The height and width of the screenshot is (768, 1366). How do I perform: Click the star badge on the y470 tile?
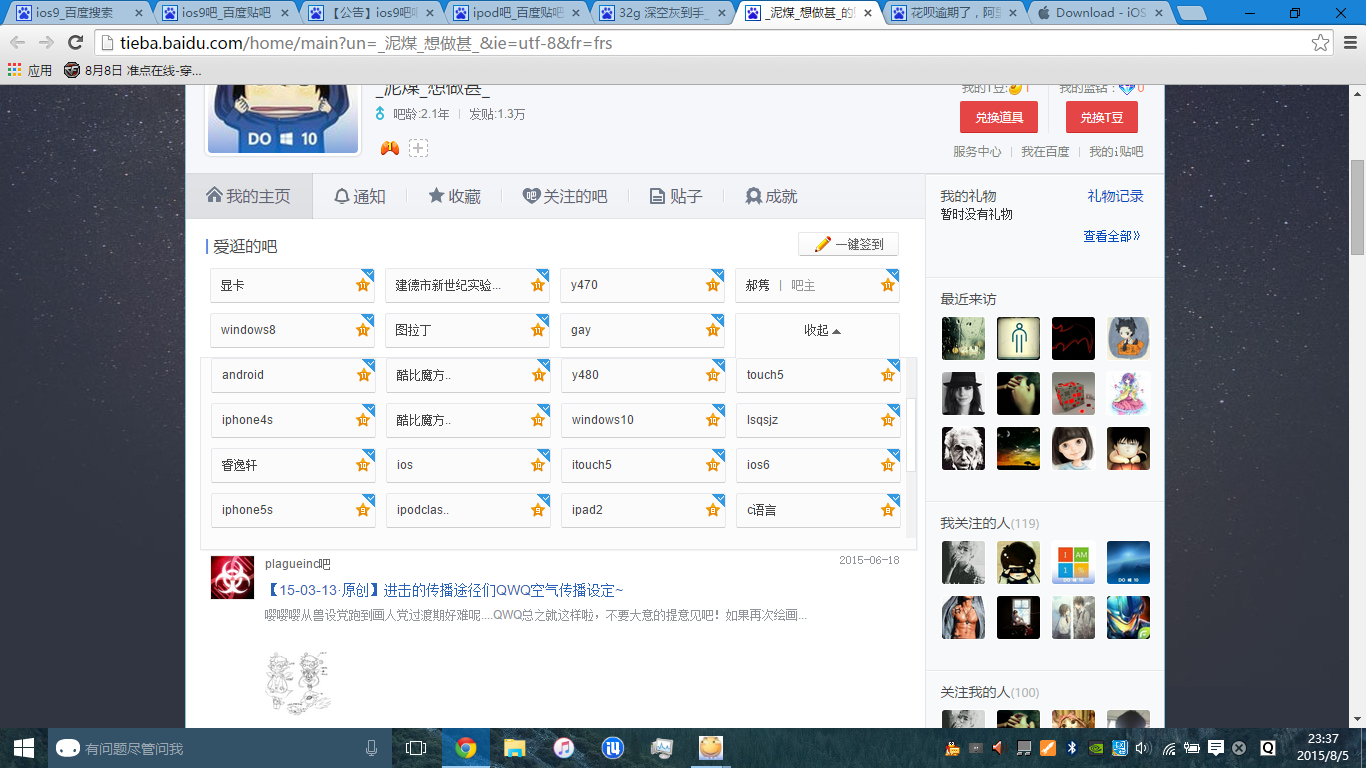pos(713,285)
